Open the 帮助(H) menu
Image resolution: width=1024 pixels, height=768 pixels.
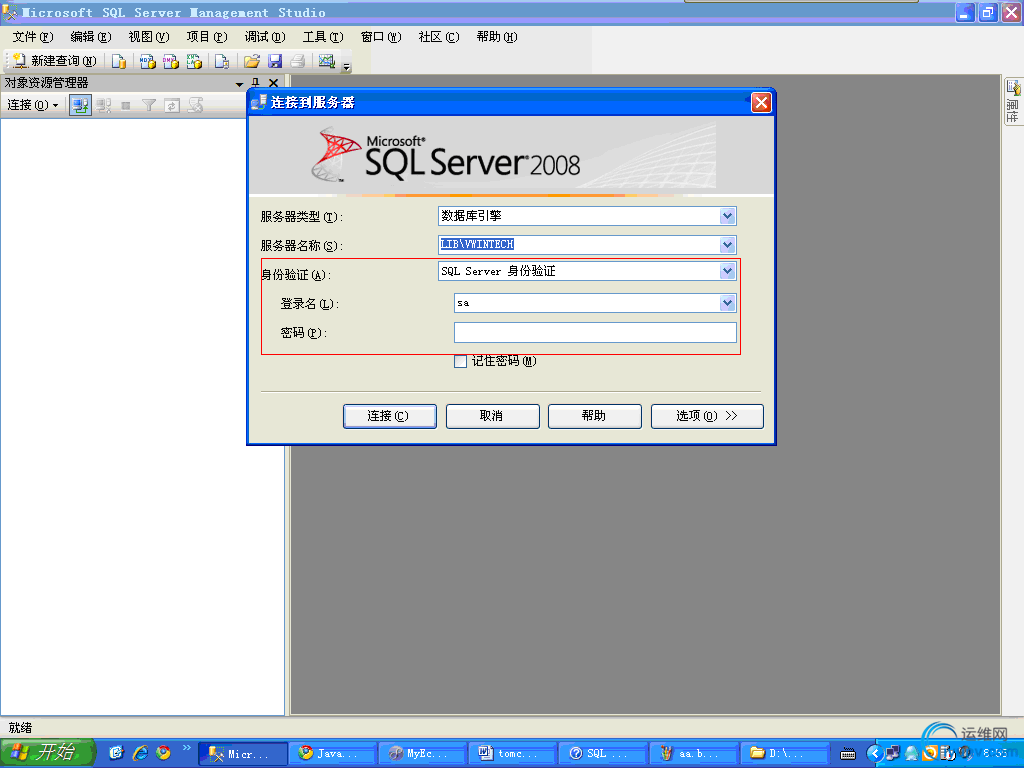point(497,37)
